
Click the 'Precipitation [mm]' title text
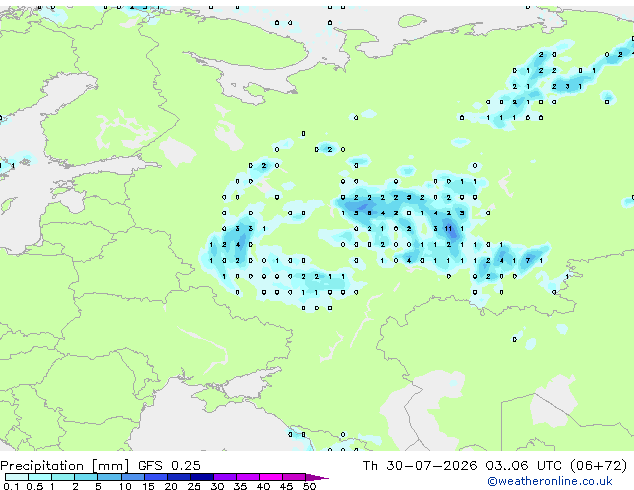click(64, 466)
